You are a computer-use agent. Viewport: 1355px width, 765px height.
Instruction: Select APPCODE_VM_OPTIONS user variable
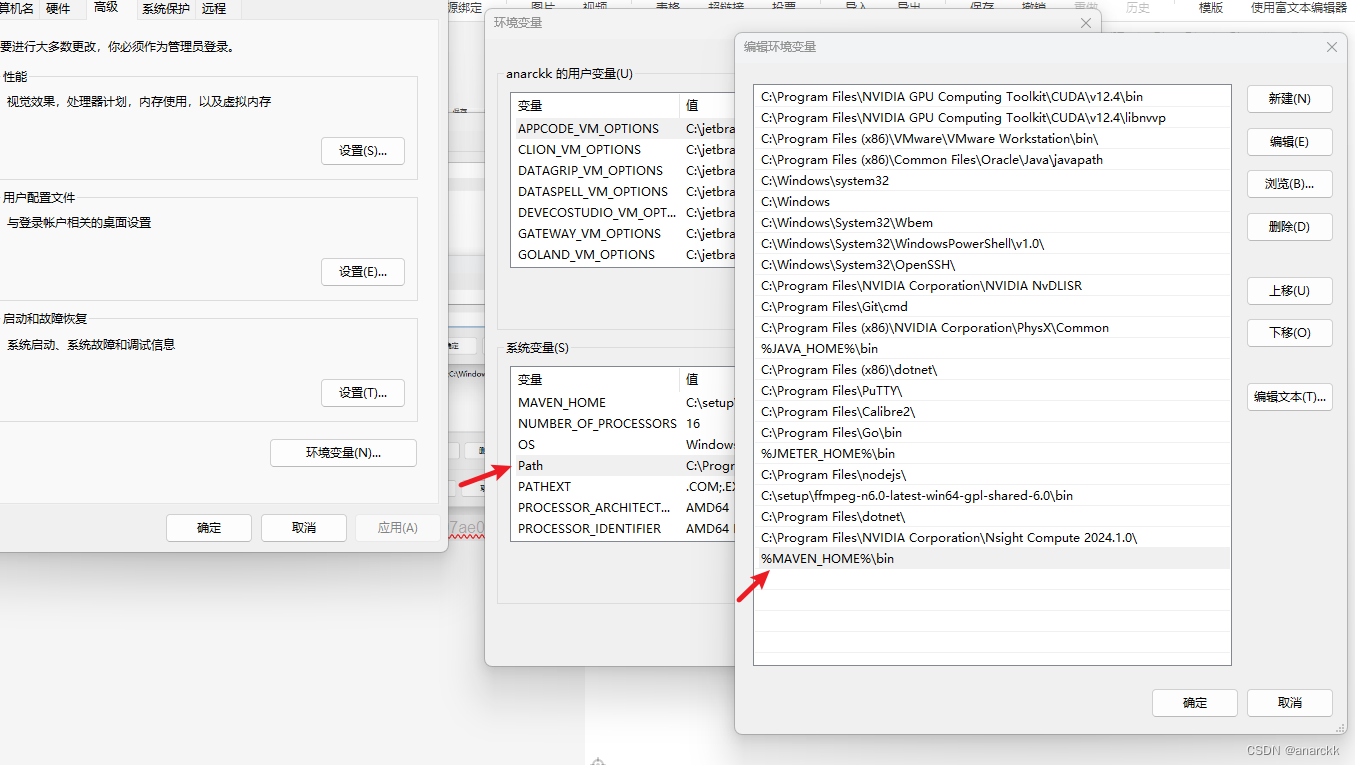(623, 129)
